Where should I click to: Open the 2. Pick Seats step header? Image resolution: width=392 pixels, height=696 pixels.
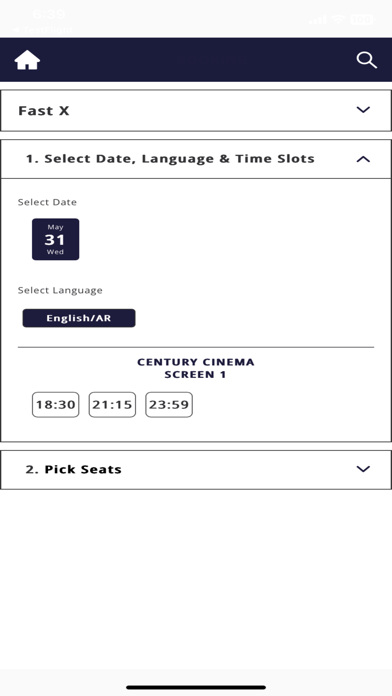[196, 470]
